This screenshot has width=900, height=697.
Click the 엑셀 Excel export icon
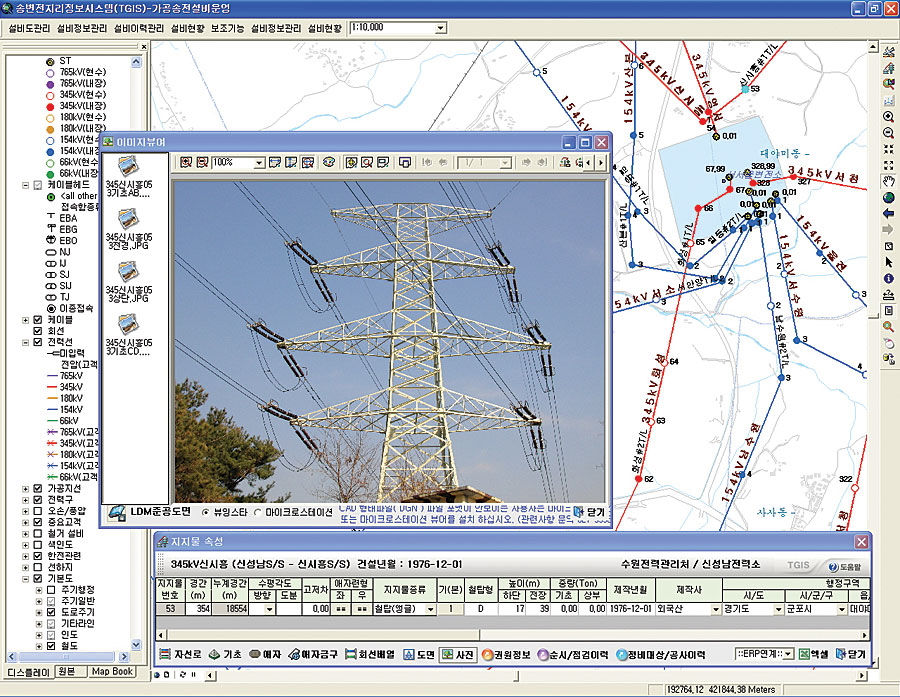810,654
